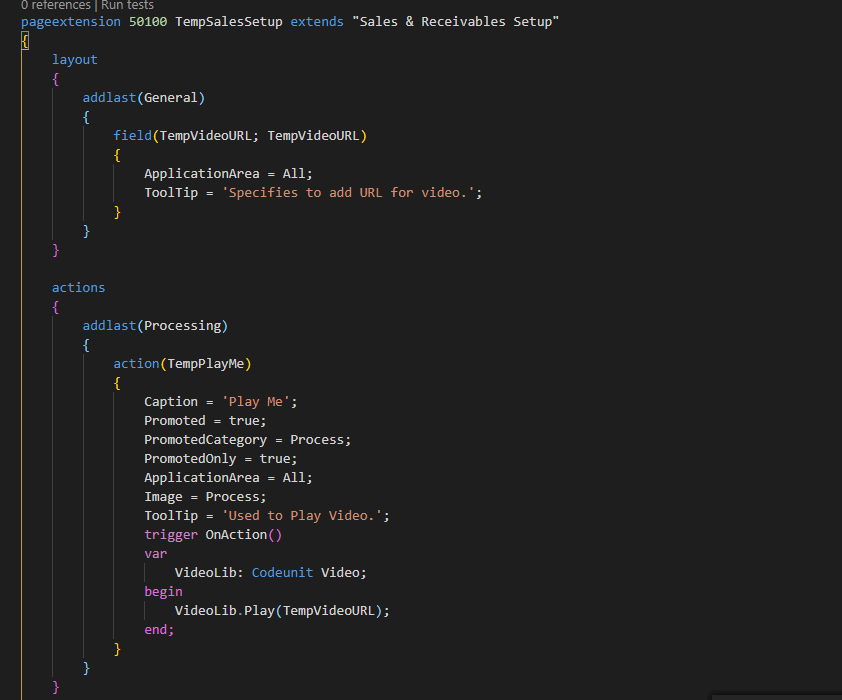842x700 pixels.
Task: Click the "Run tests" CodeLens link
Action: 127,6
